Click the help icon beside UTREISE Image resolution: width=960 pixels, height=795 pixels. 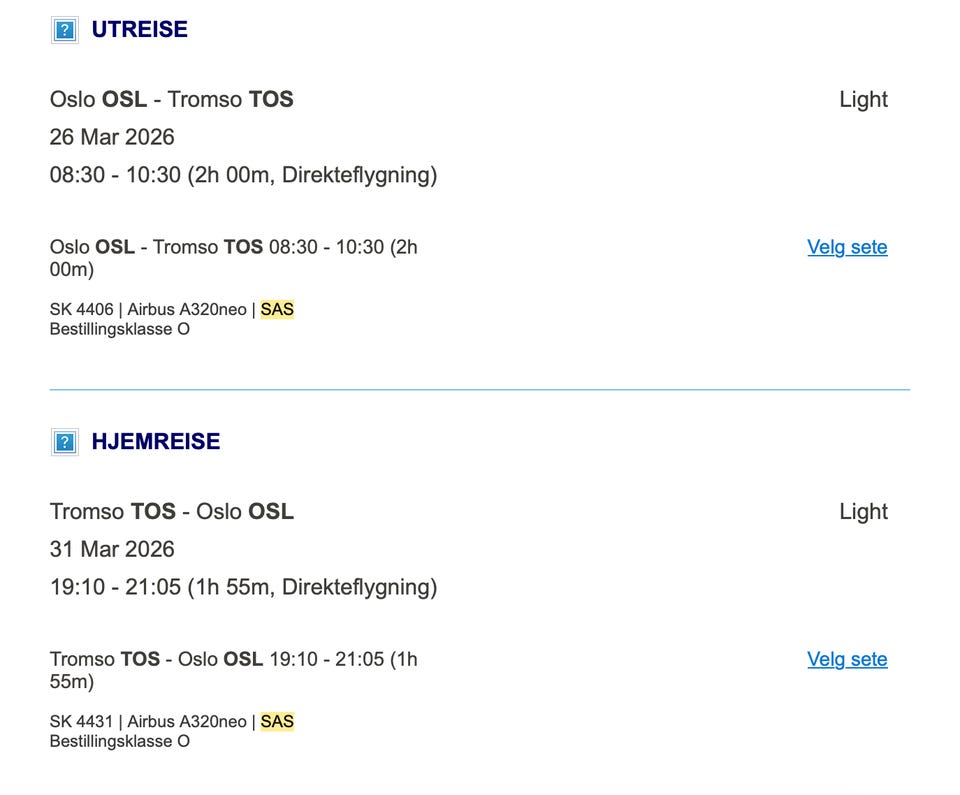point(65,30)
